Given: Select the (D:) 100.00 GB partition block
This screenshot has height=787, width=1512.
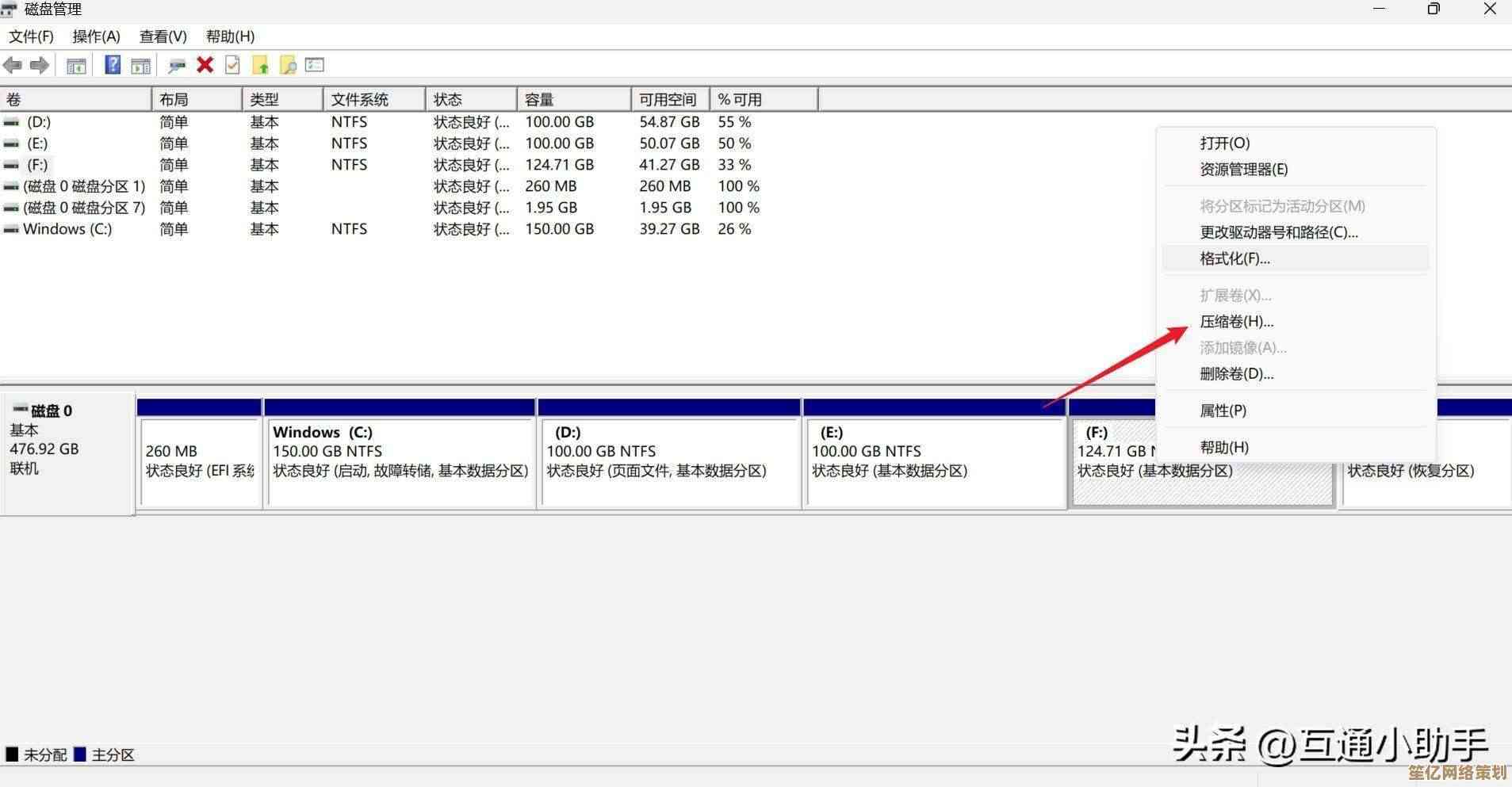Looking at the screenshot, I should coord(668,460).
